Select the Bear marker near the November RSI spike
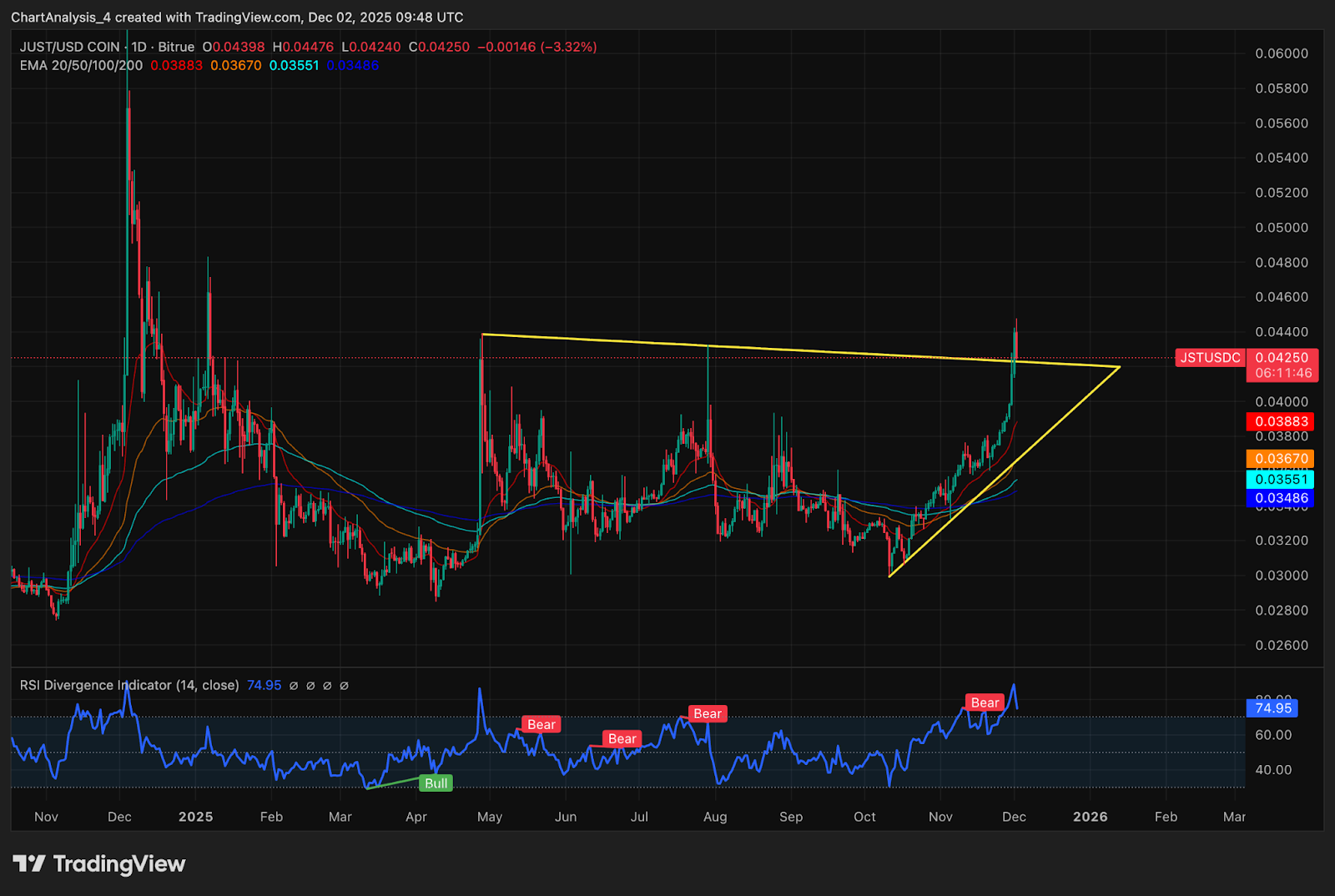Image resolution: width=1335 pixels, height=896 pixels. pyautogui.click(x=985, y=702)
